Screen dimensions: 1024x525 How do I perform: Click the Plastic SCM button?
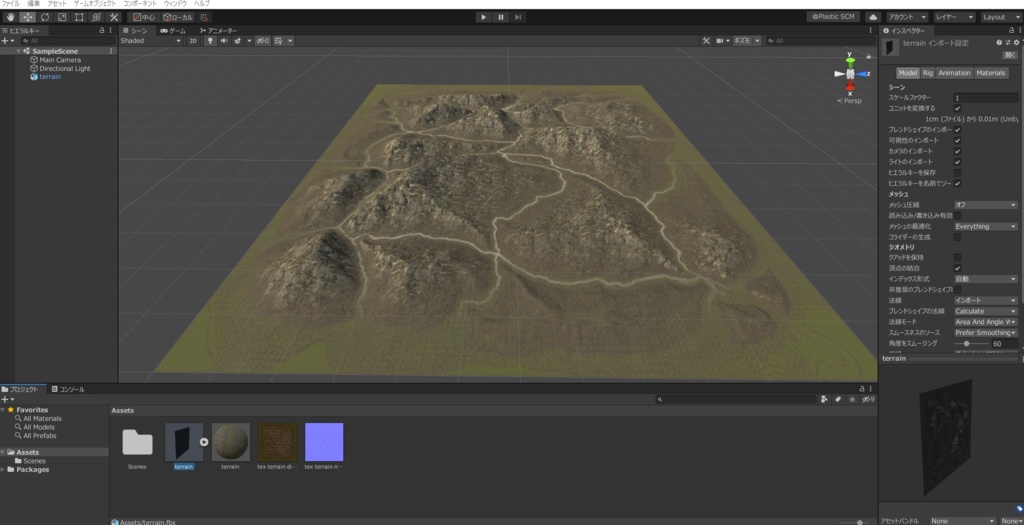(833, 17)
